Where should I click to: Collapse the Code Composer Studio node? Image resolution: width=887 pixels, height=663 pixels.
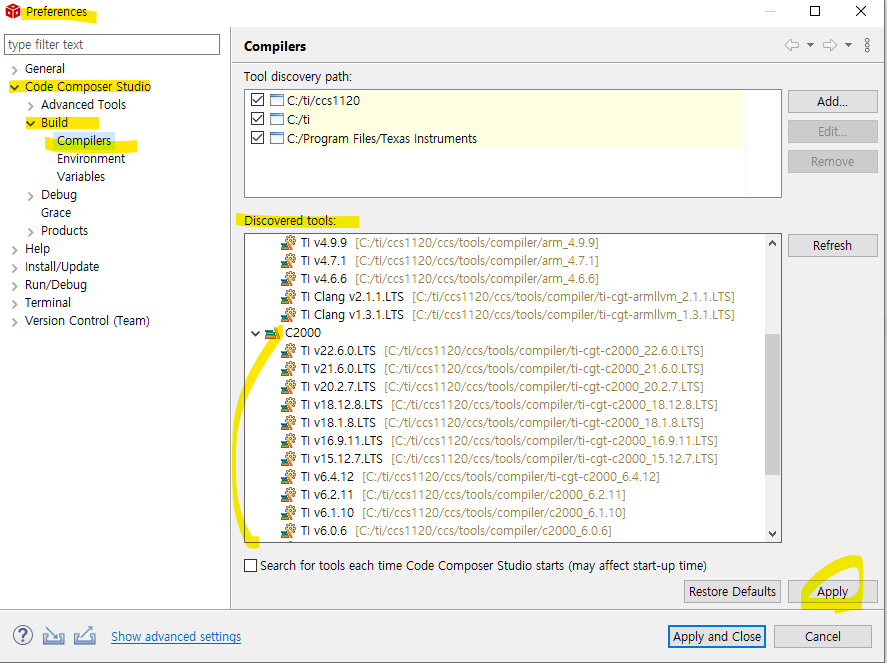15,87
